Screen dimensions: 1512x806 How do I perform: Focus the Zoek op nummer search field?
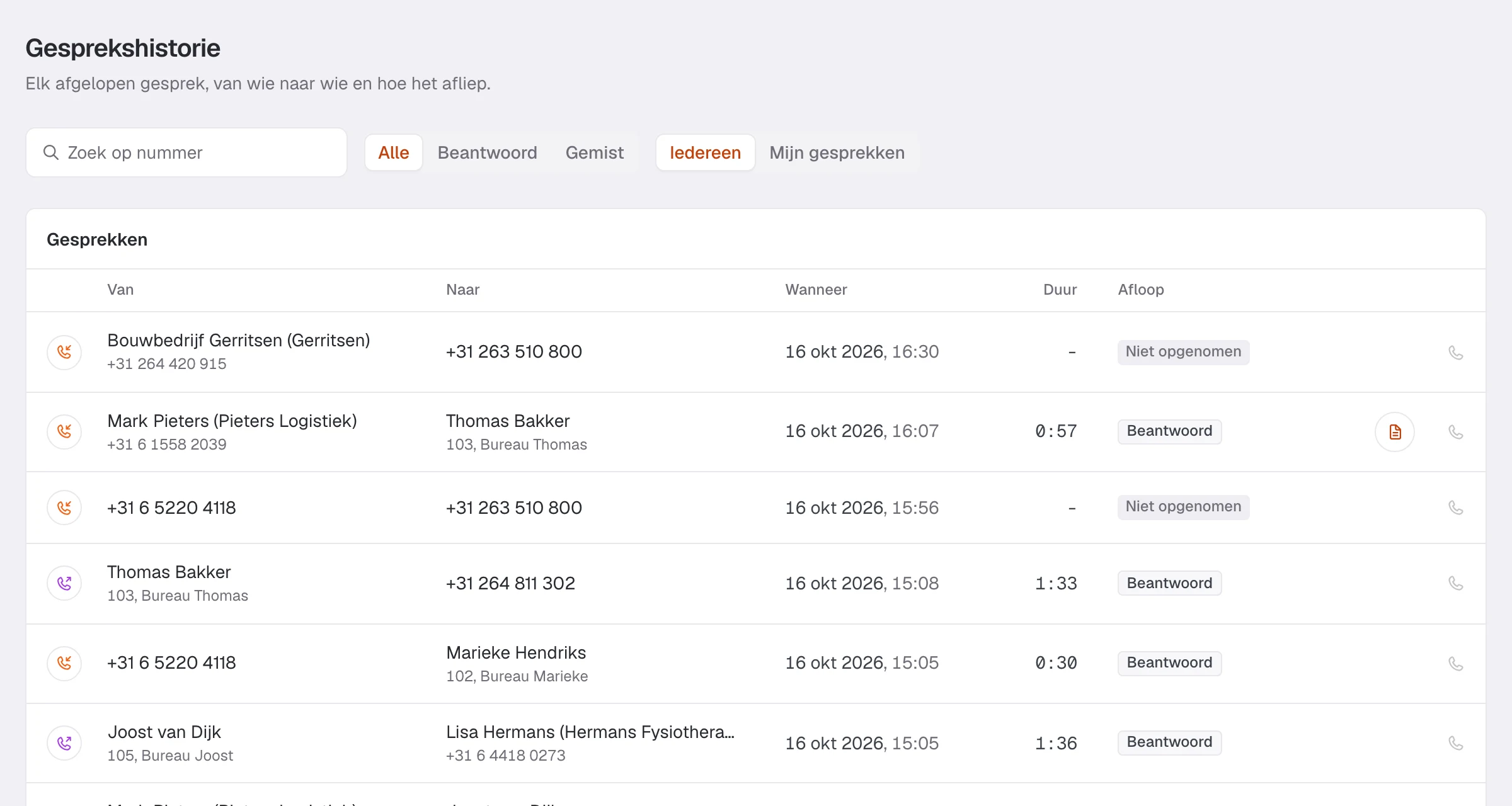coord(186,152)
